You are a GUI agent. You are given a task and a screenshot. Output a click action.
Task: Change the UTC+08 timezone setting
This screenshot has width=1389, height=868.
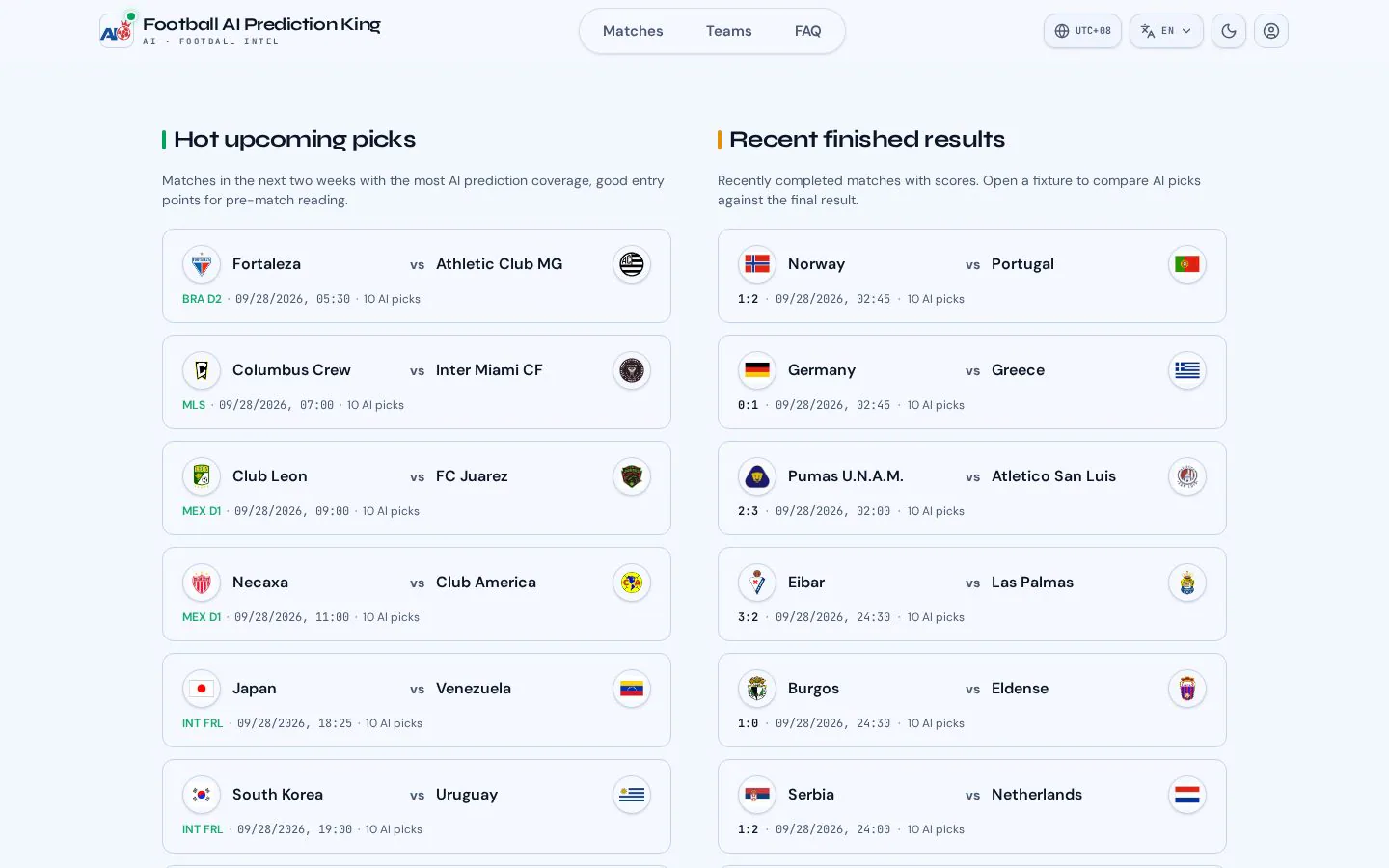tap(1082, 31)
